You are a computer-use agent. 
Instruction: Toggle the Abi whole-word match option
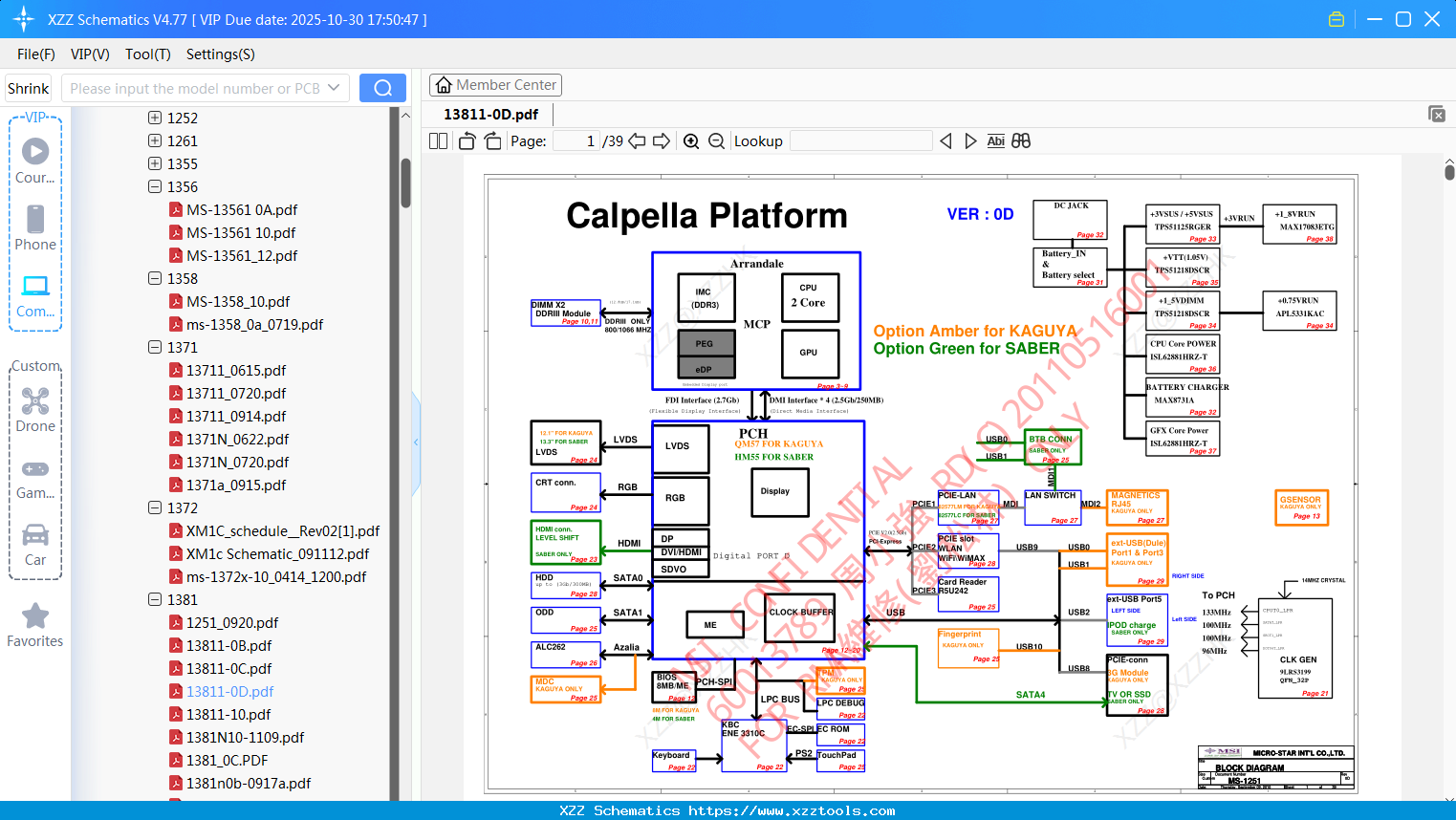tap(995, 141)
